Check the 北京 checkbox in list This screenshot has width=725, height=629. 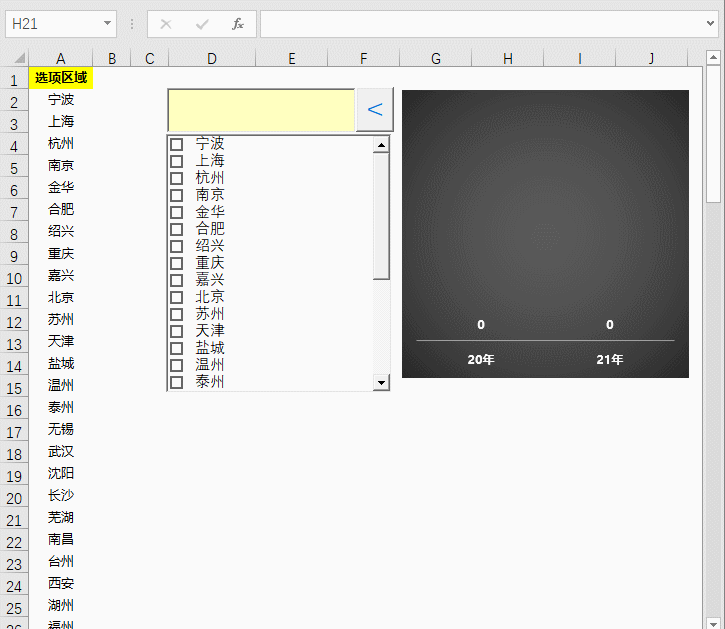tap(176, 297)
